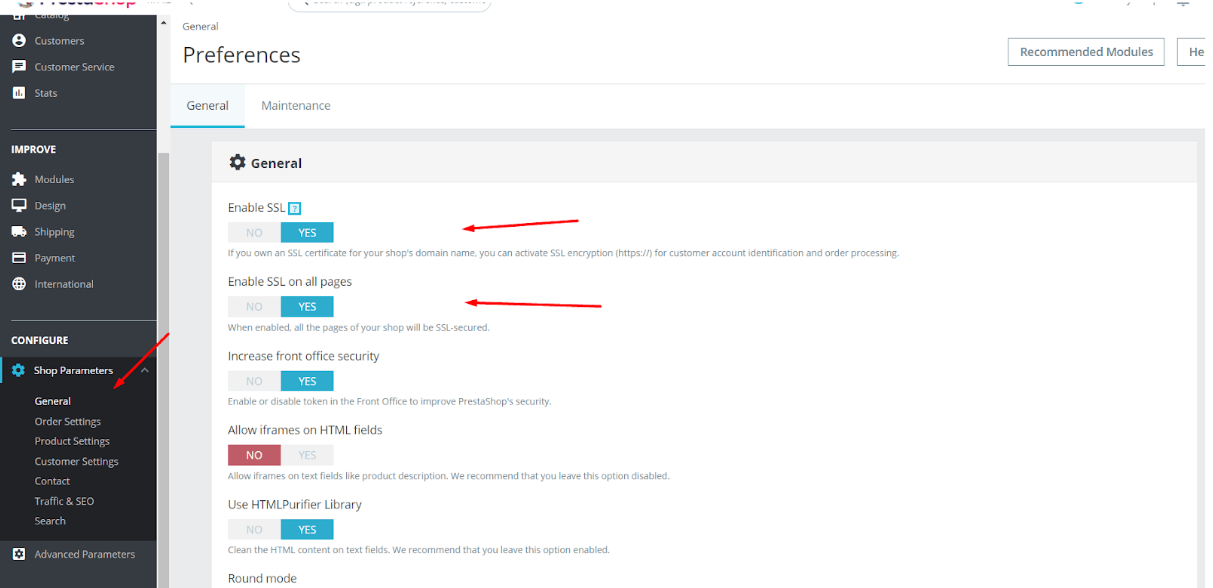Click the CONFIGURE section heading
The image size is (1213, 588).
pyautogui.click(x=39, y=340)
